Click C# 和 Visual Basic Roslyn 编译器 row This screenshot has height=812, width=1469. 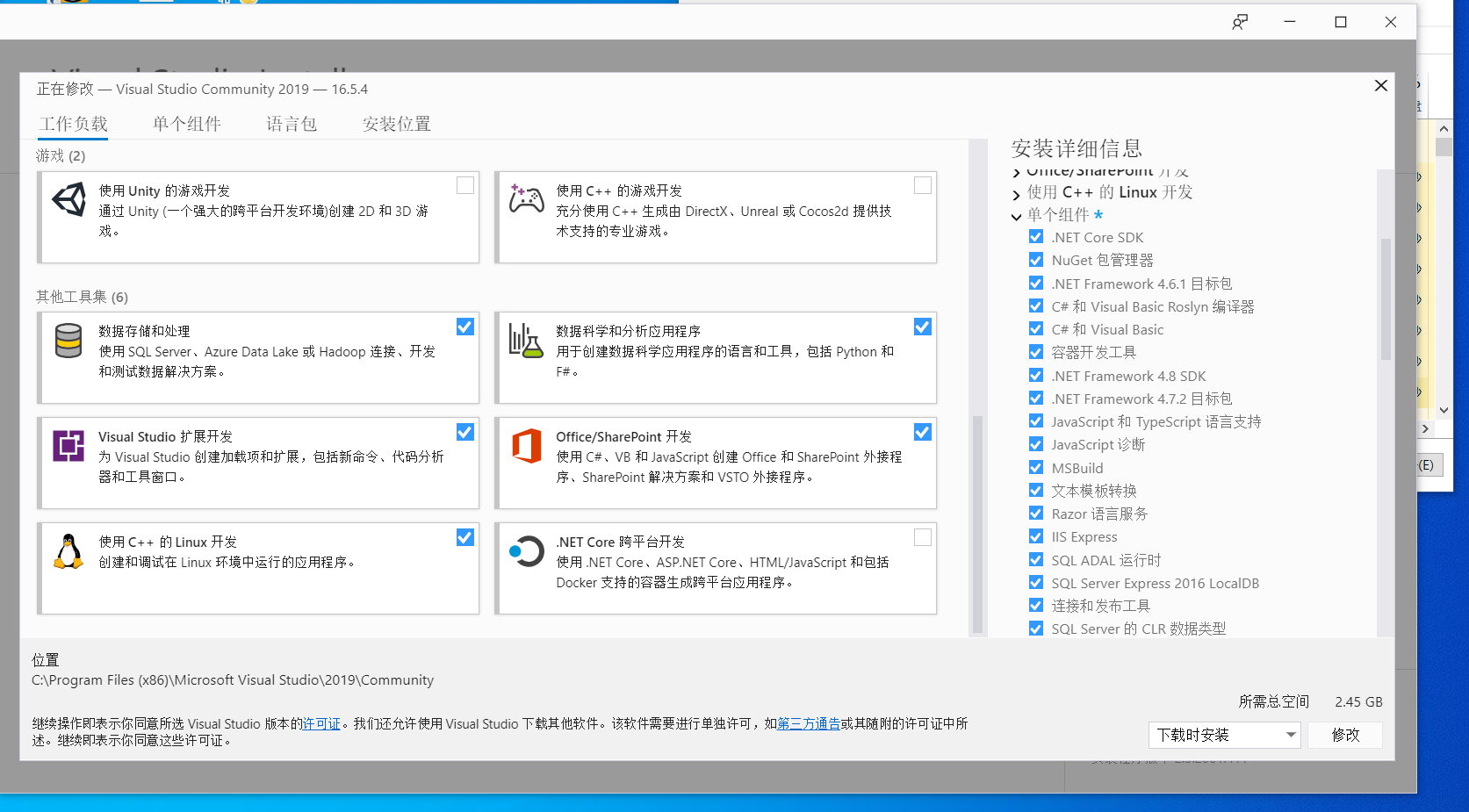point(1153,306)
